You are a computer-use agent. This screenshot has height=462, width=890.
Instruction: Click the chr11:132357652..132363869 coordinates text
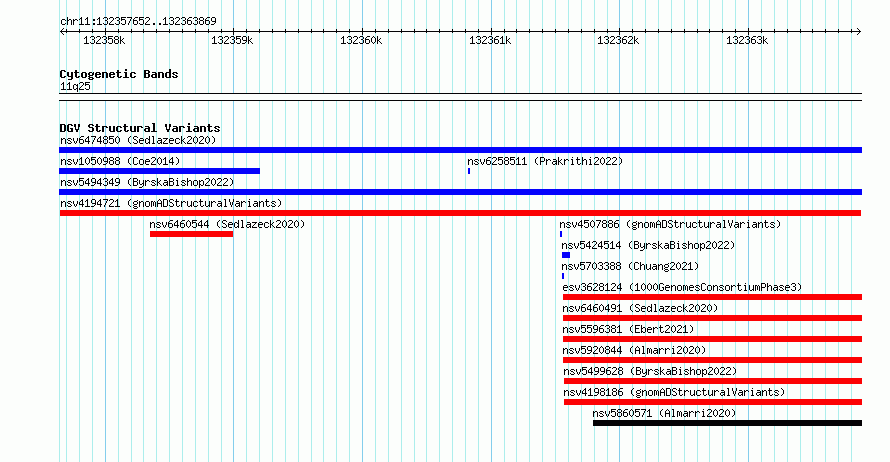138,22
